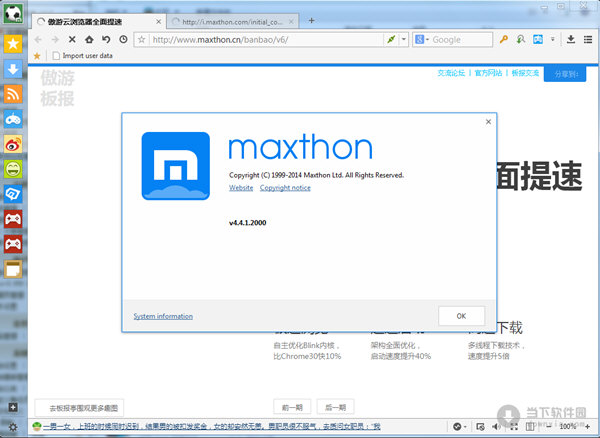Open the notes window icon in sidebar
Viewport: 600px width, 438px height.
click(13, 269)
